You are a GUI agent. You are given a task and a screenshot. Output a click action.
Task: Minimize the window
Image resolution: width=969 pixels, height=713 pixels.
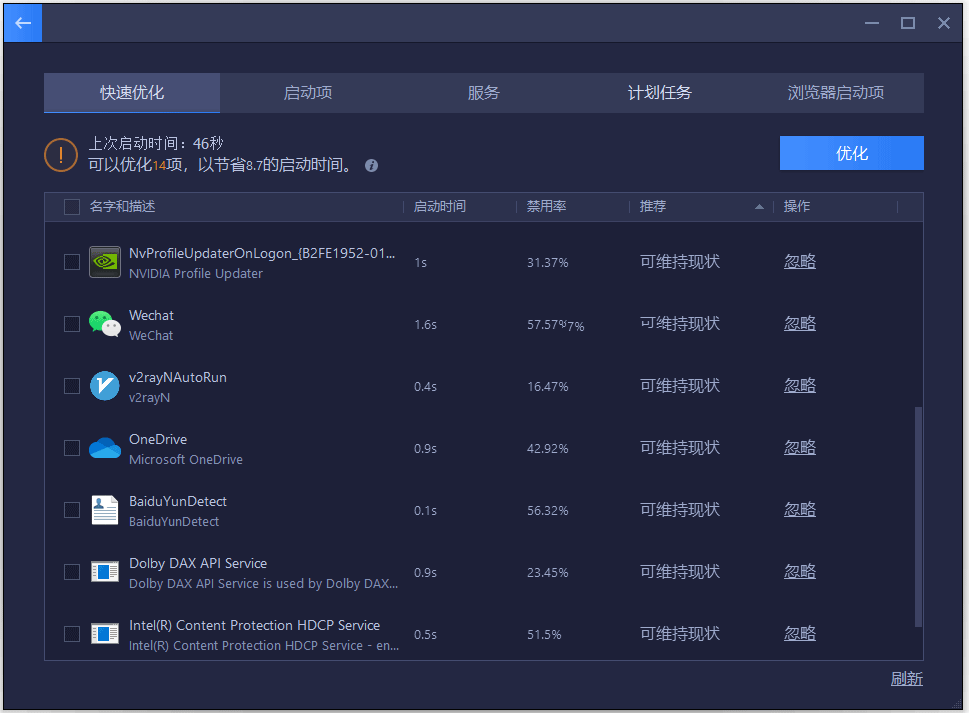(871, 23)
